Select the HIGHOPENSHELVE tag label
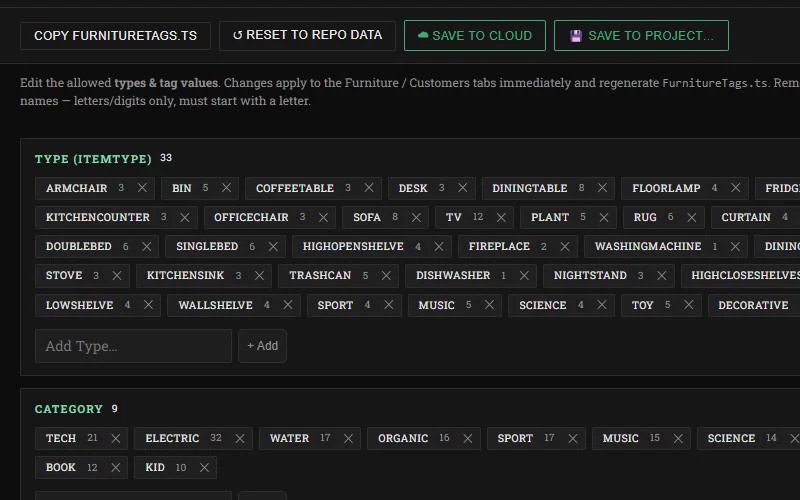This screenshot has height=500, width=800. [353, 246]
